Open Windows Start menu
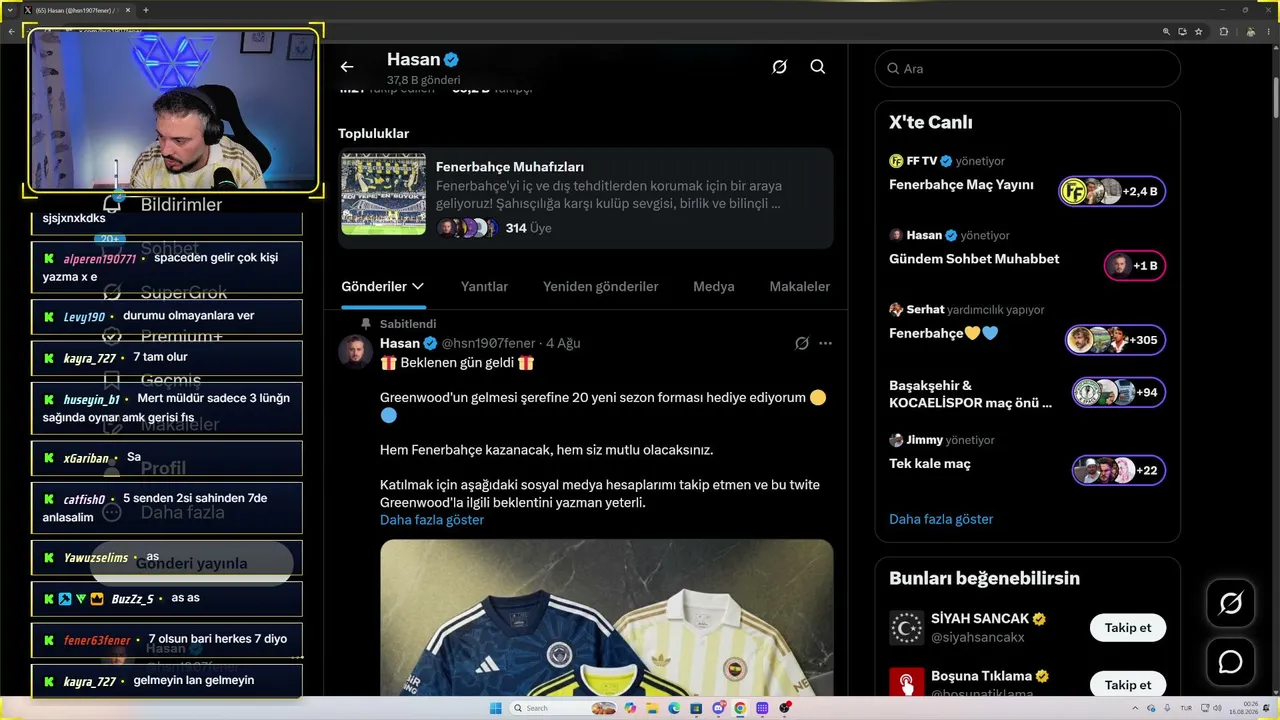Image resolution: width=1280 pixels, height=720 pixels. click(x=495, y=708)
